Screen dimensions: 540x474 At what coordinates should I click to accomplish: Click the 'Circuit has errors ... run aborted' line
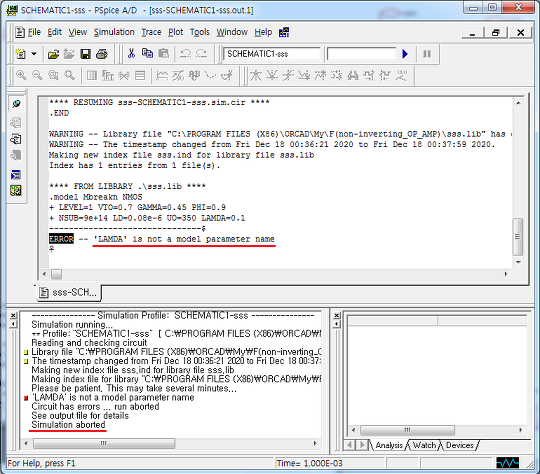[95, 406]
